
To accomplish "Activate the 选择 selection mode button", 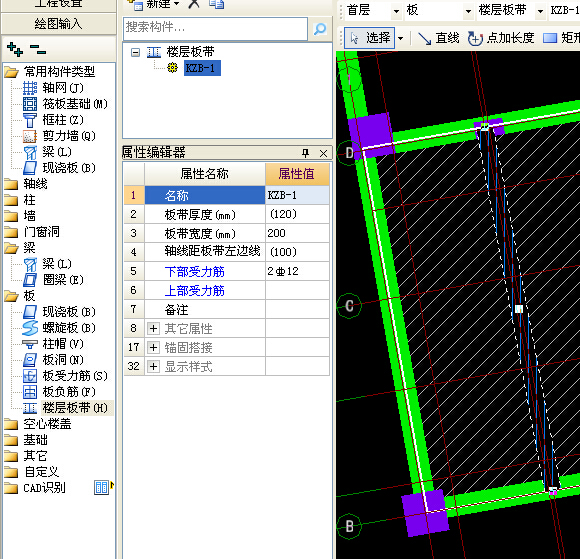I will tap(369, 38).
